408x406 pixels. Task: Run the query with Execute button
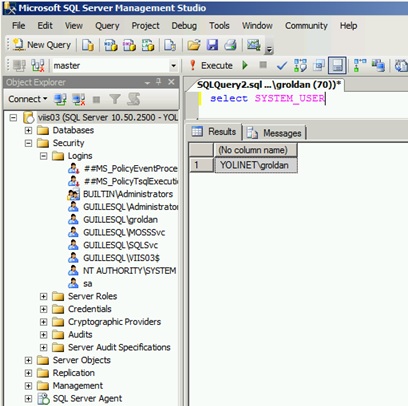tap(211, 65)
